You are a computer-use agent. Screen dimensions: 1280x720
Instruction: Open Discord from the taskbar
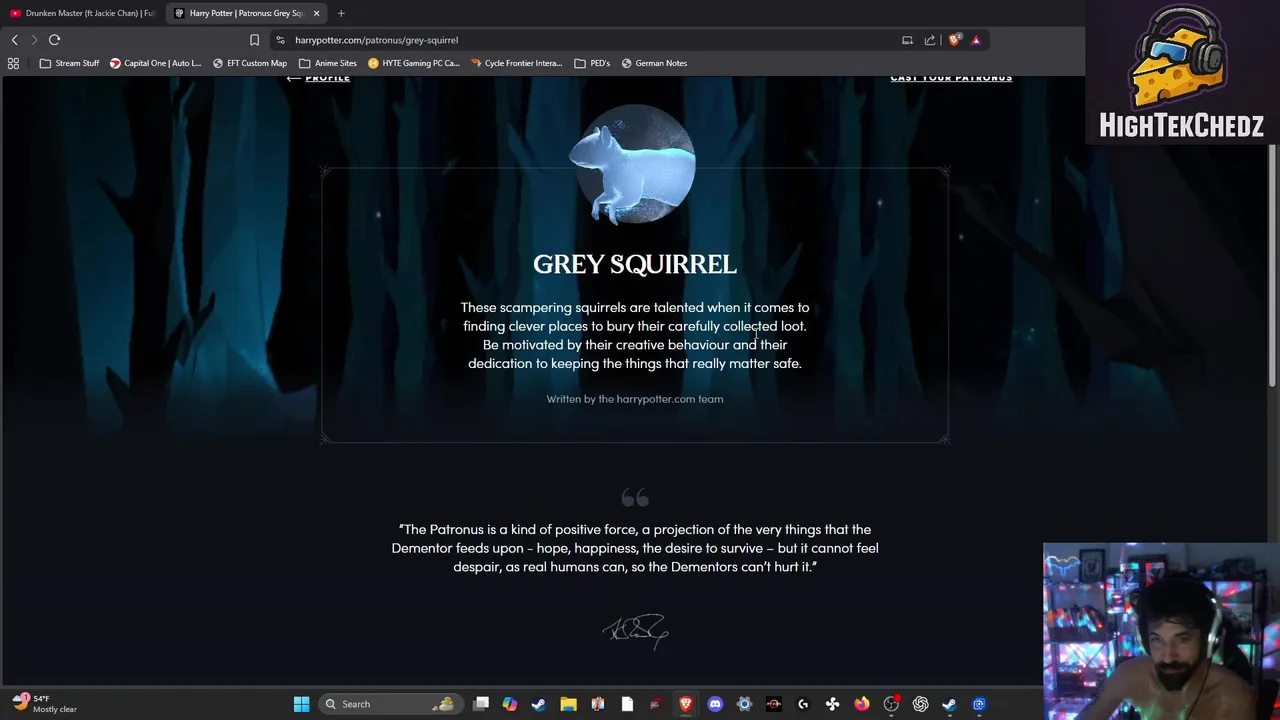pos(715,704)
